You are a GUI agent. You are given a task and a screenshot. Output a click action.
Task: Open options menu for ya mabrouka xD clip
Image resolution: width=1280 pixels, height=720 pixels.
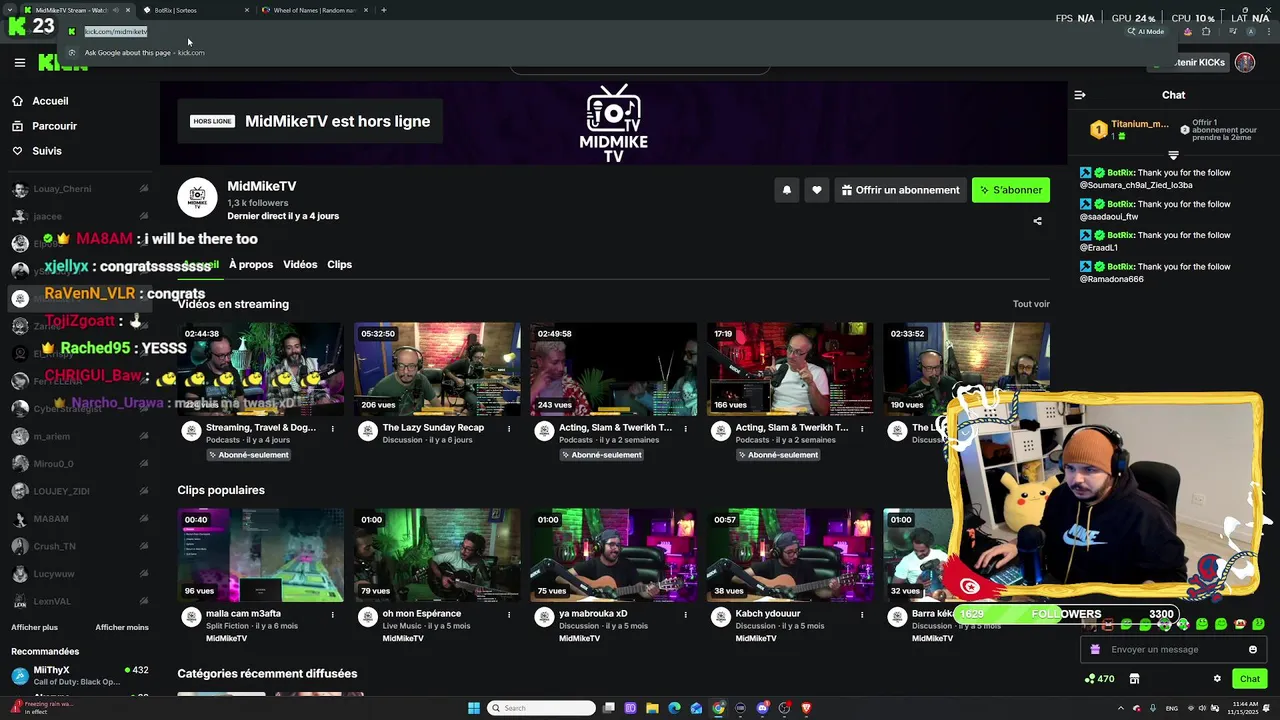pyautogui.click(x=685, y=615)
